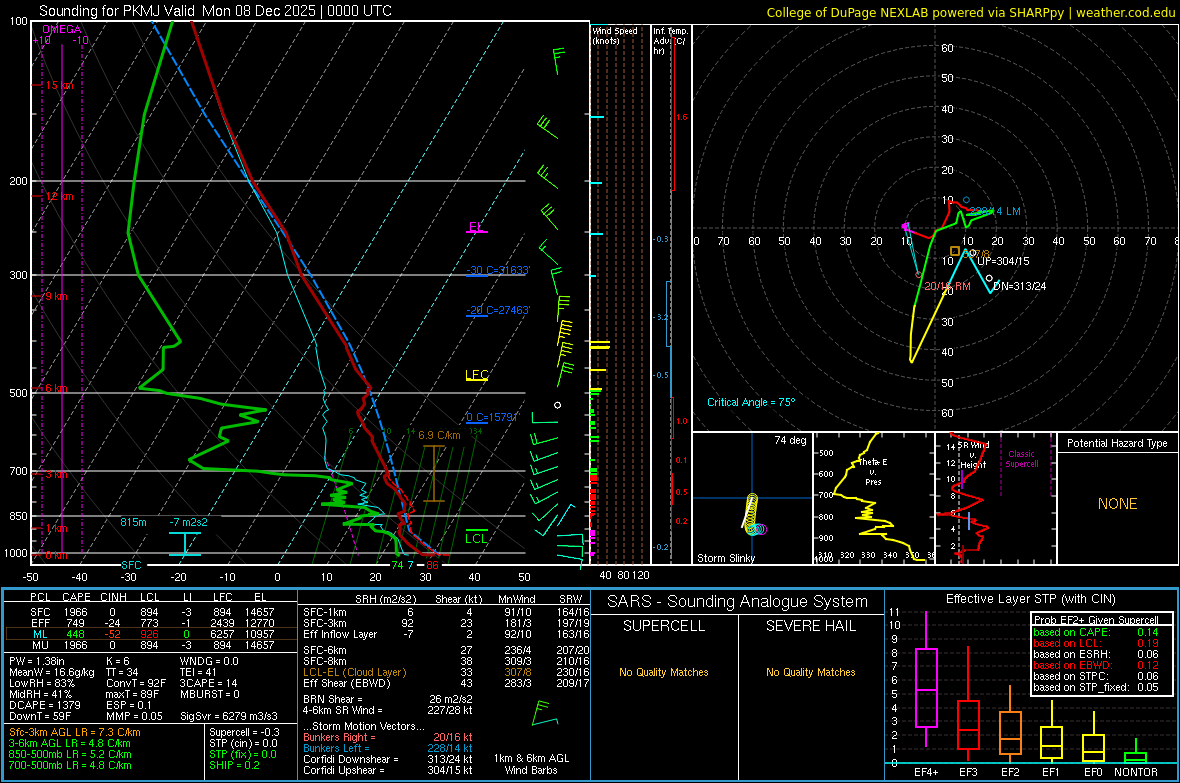The image size is (1180, 783).
Task: Select the SFC parcel row in the table
Action: pos(153,612)
